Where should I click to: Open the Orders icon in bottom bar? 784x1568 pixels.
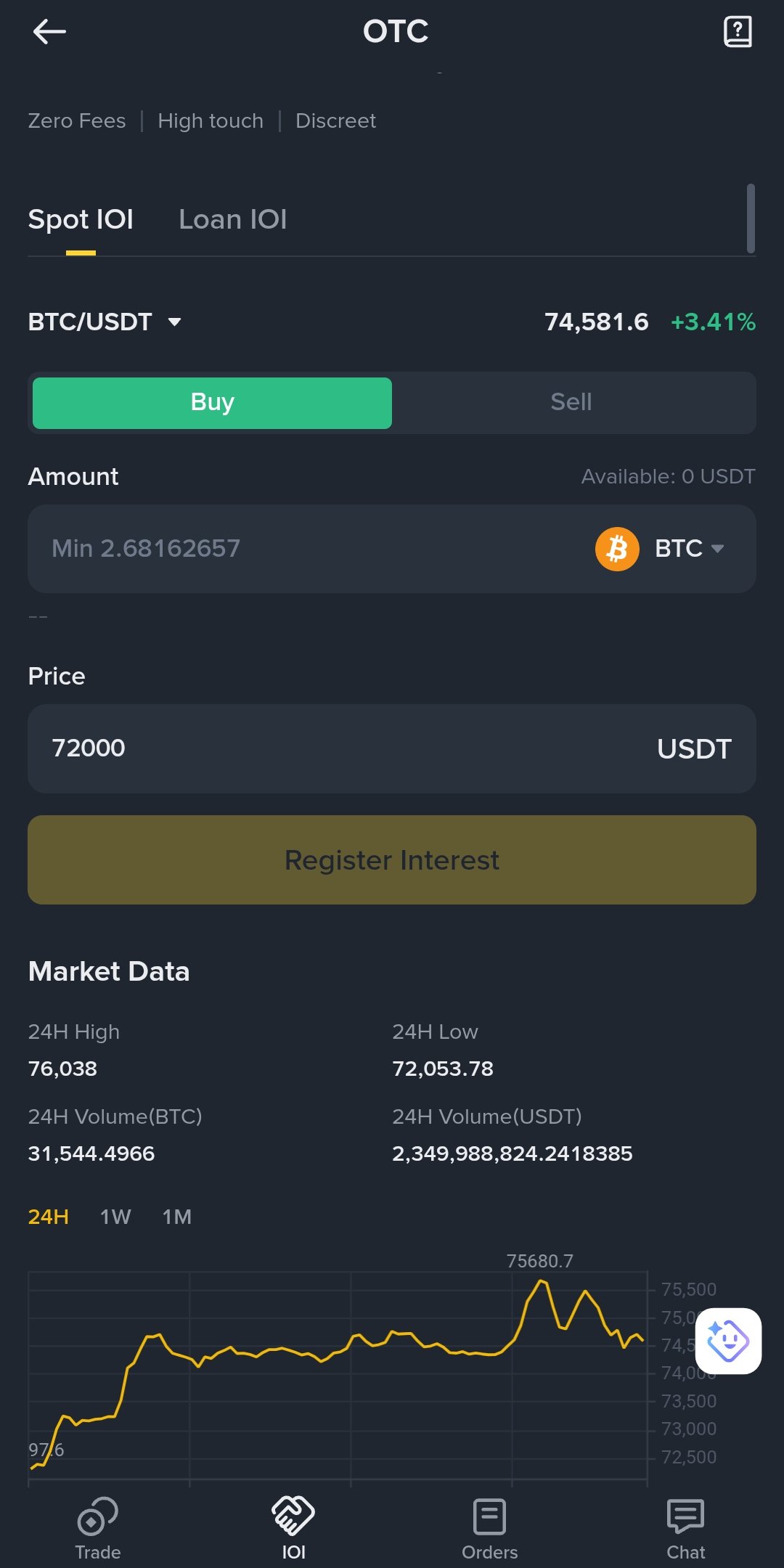click(490, 1517)
